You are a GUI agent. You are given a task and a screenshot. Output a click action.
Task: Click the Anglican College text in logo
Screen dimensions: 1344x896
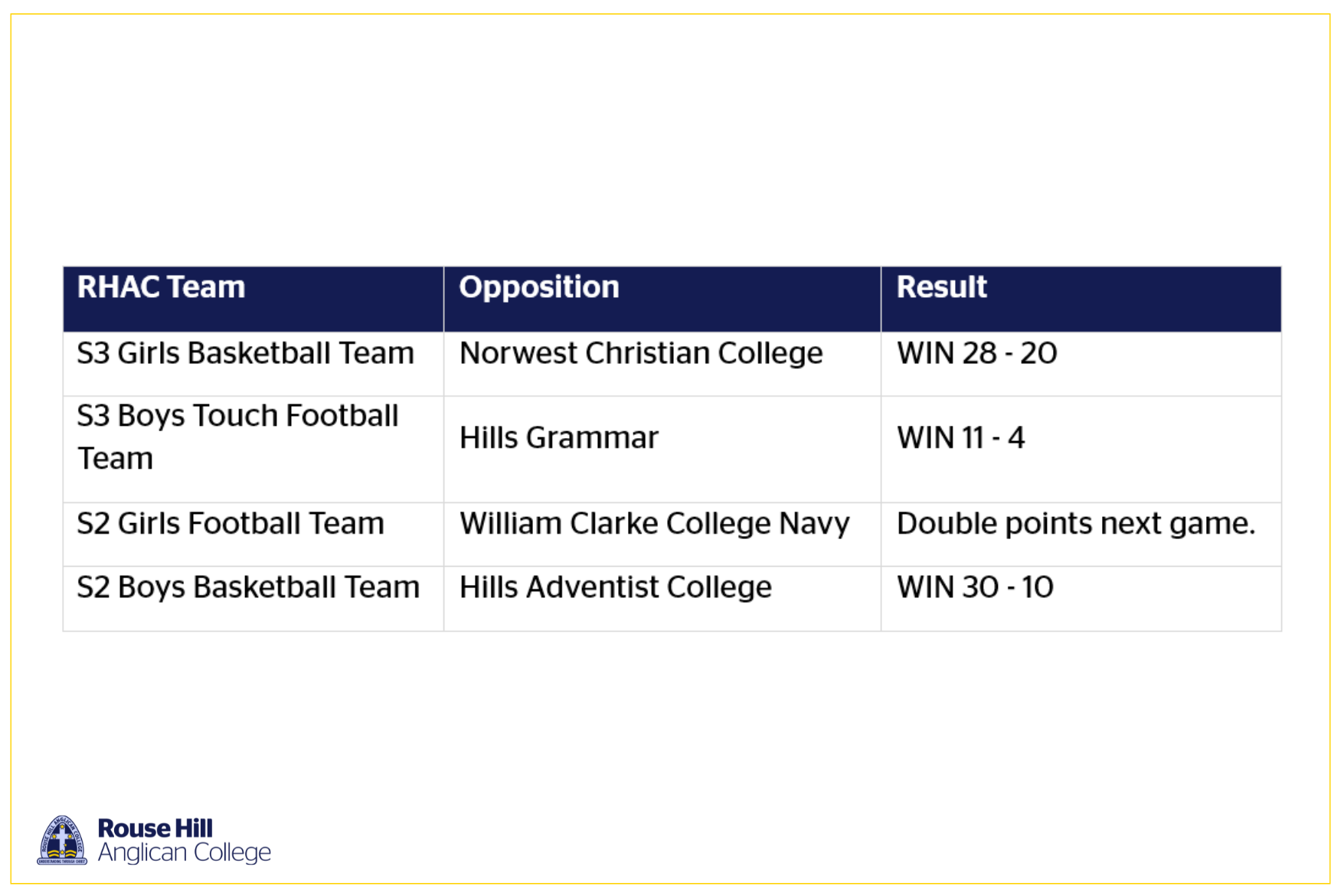[184, 852]
